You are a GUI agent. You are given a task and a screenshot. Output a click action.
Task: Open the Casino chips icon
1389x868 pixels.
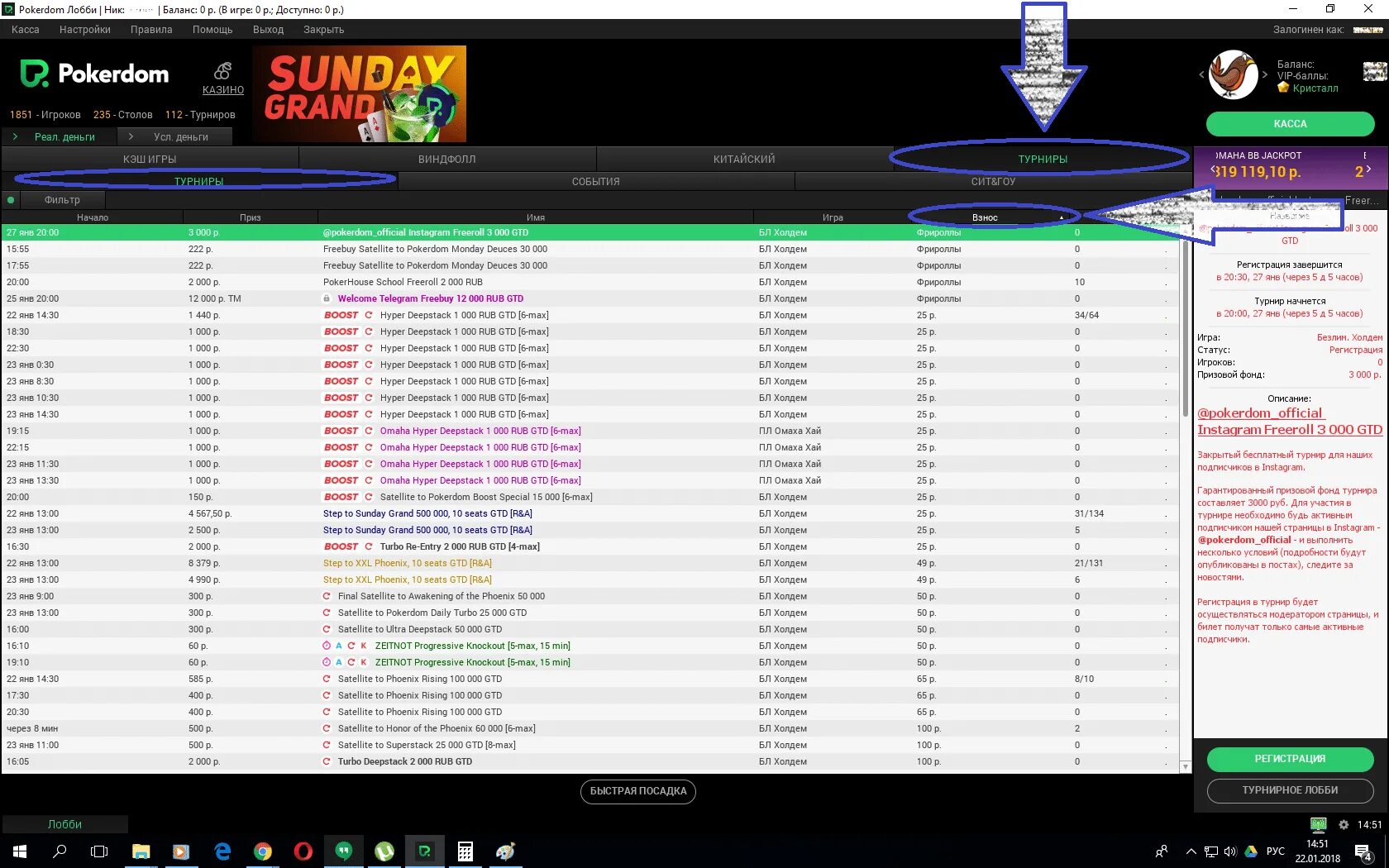click(222, 71)
